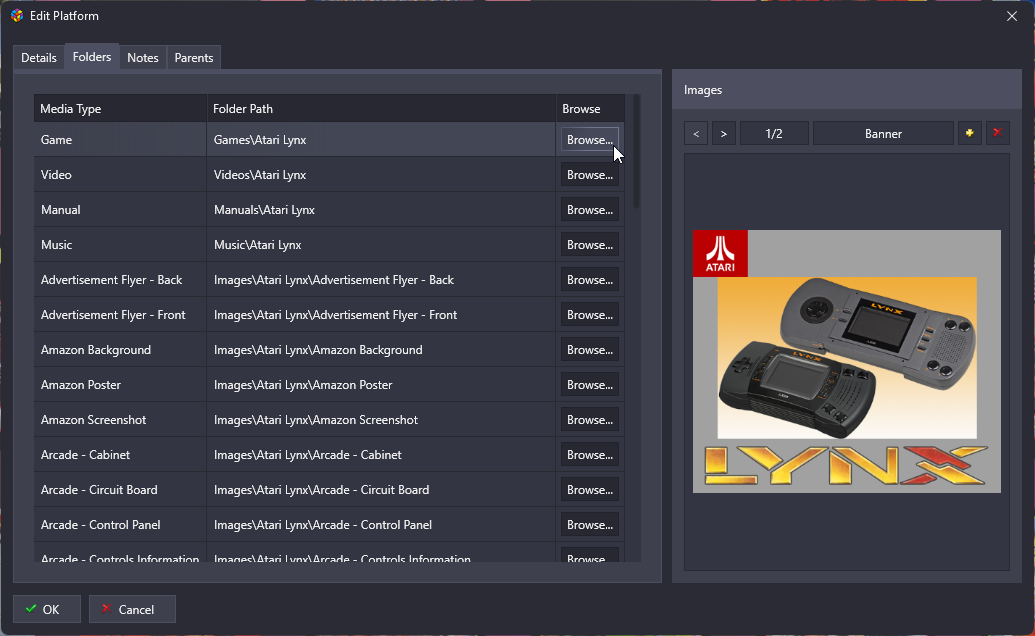Go to the Parents tab
Image resolution: width=1035 pixels, height=636 pixels.
click(193, 57)
